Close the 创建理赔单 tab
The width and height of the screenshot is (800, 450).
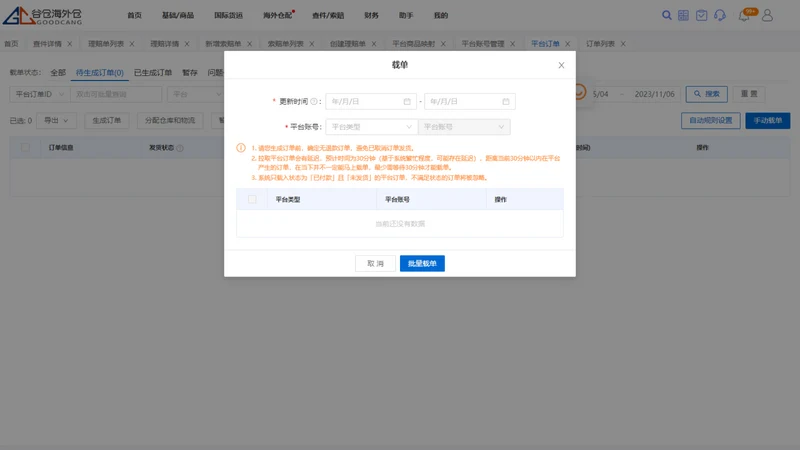pos(374,44)
